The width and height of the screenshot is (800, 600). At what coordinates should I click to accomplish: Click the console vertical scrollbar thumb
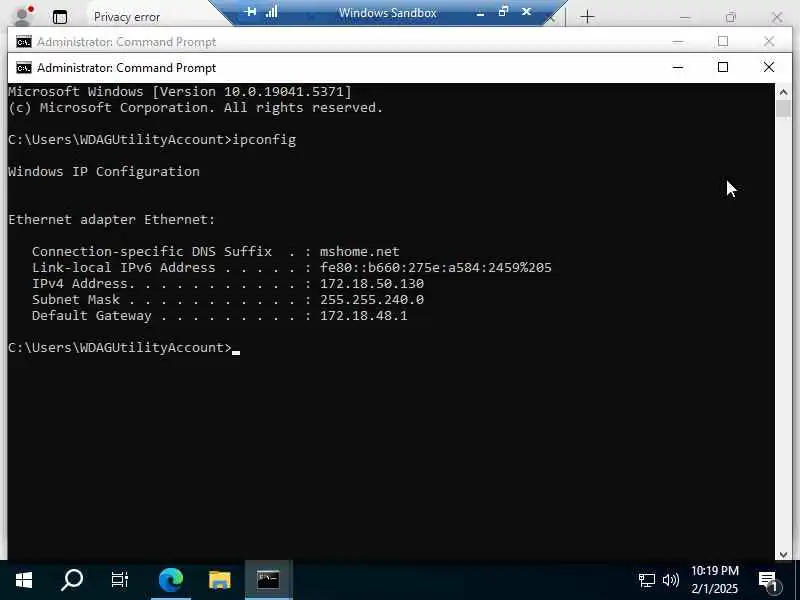click(783, 109)
